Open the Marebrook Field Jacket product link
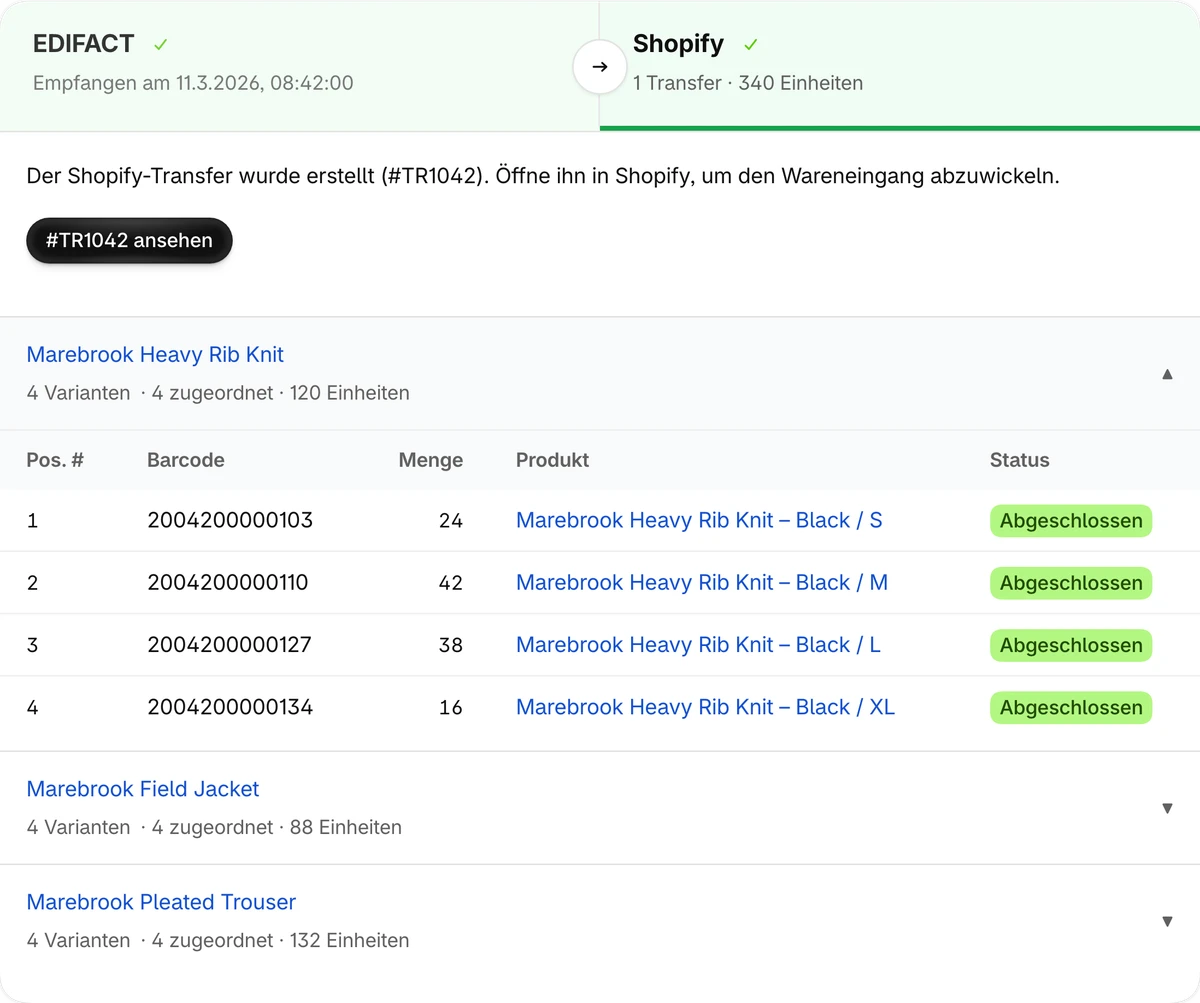 (x=143, y=789)
